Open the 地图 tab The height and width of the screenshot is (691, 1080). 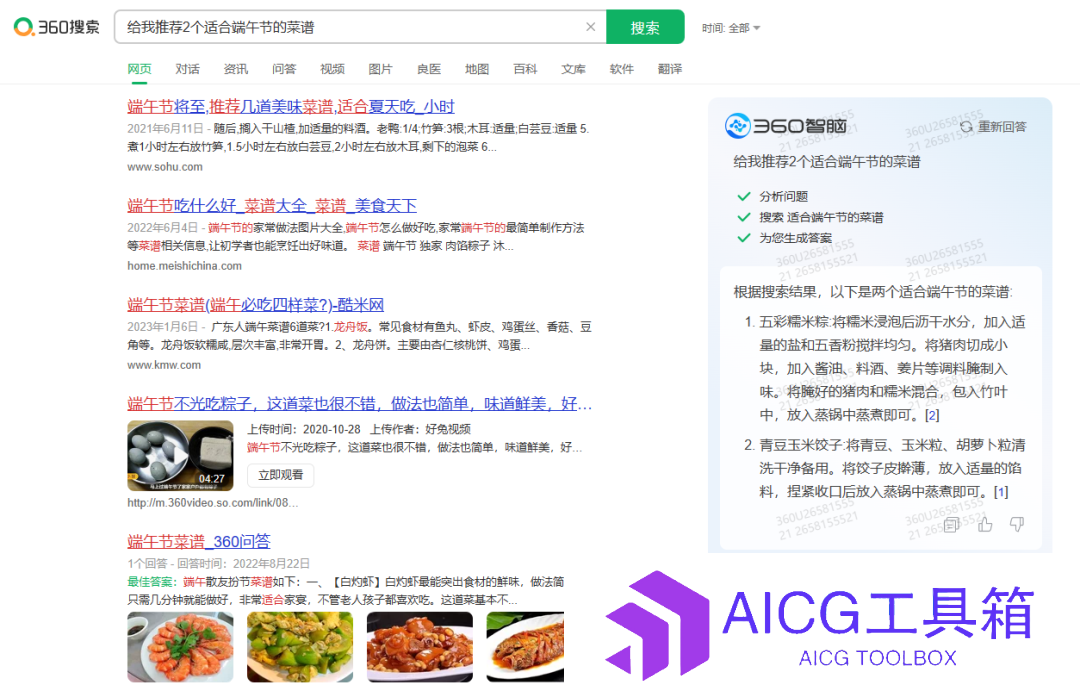click(x=477, y=69)
